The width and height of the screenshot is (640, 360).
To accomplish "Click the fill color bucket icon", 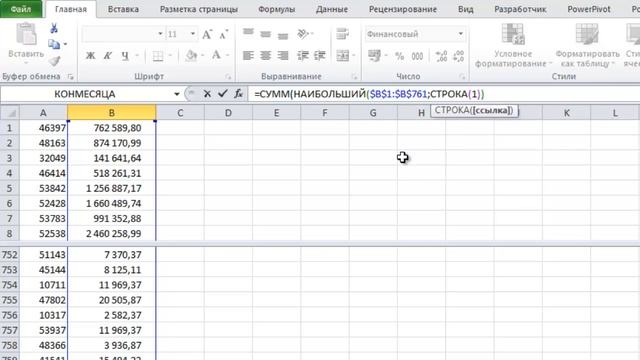I will (x=191, y=56).
